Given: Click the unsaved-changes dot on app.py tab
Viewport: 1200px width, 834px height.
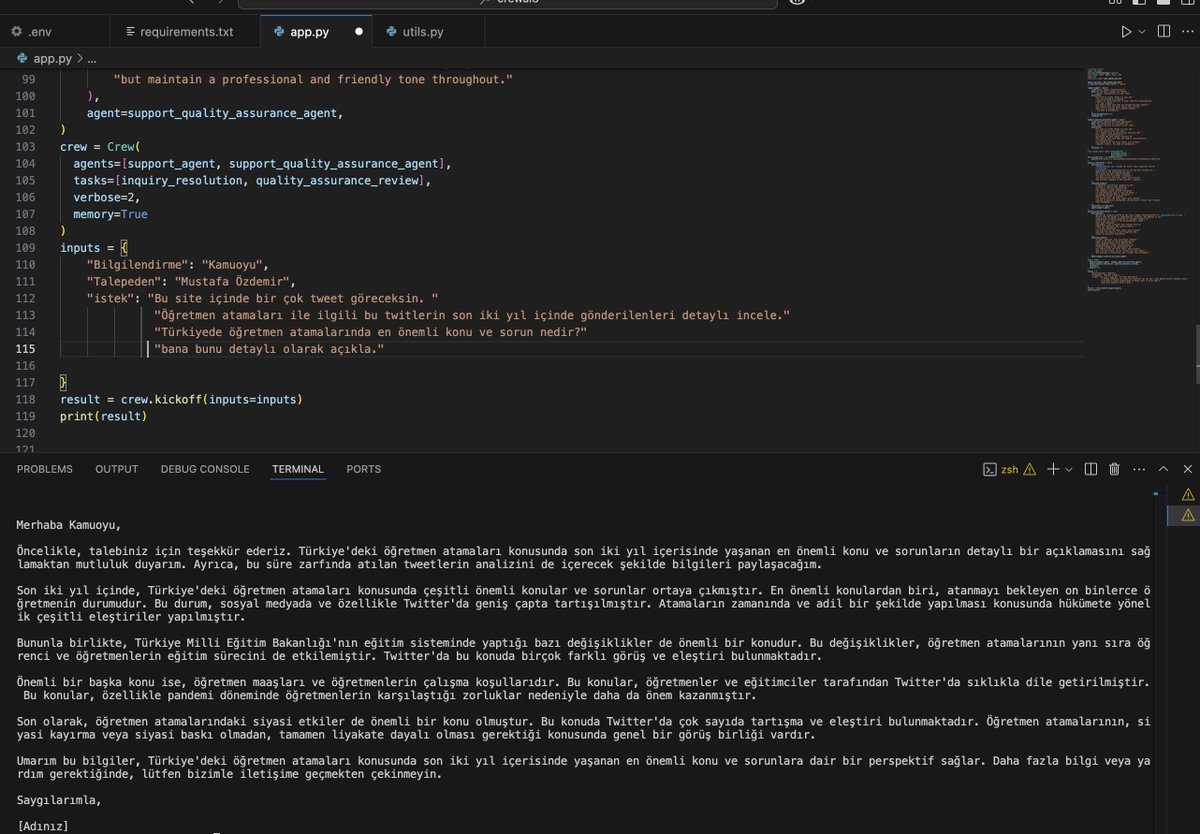Looking at the screenshot, I should pyautogui.click(x=358, y=32).
